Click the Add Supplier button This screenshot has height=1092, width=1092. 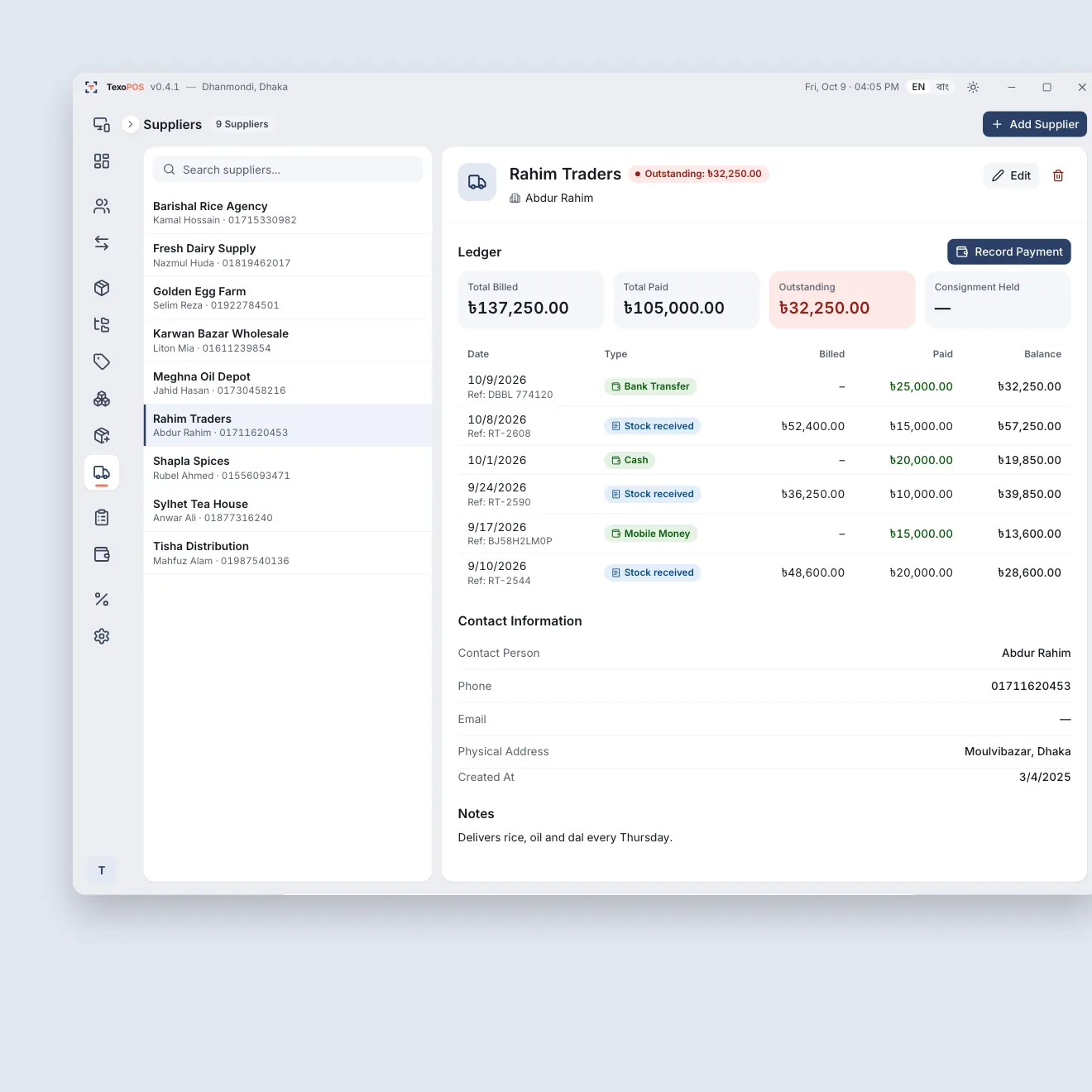[x=1034, y=124]
